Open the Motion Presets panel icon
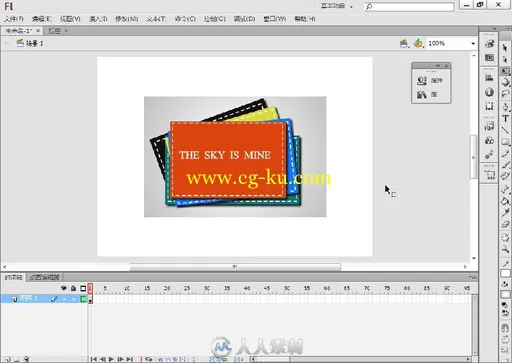The height and width of the screenshot is (363, 512). [x=489, y=155]
